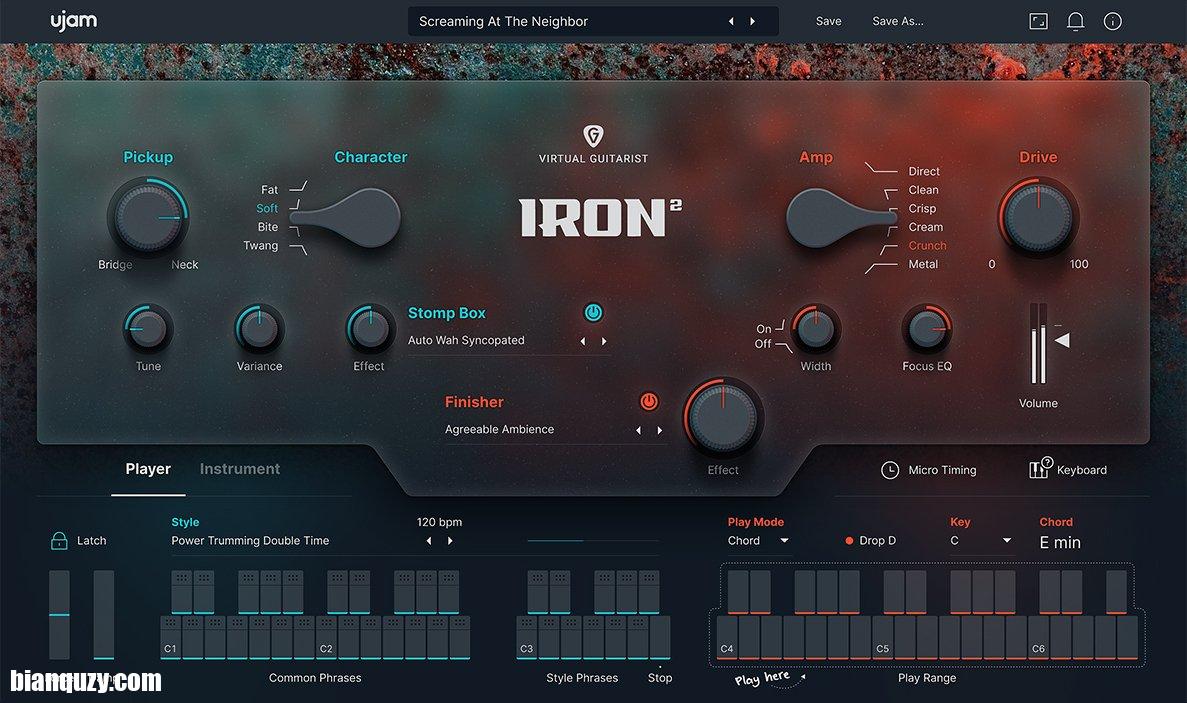1187x703 pixels.
Task: Click the Focus EQ knob
Action: 927,328
